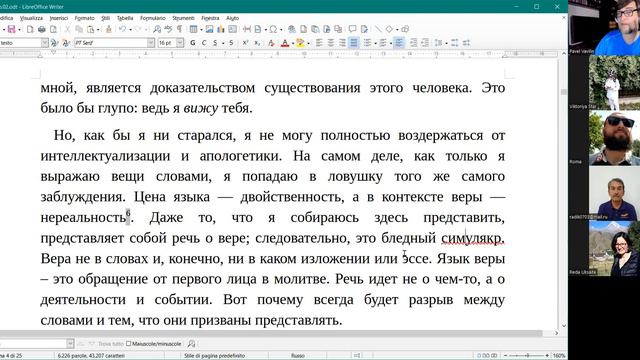Toggle unordered bullet list
This screenshot has height=360, width=640.
367,43
